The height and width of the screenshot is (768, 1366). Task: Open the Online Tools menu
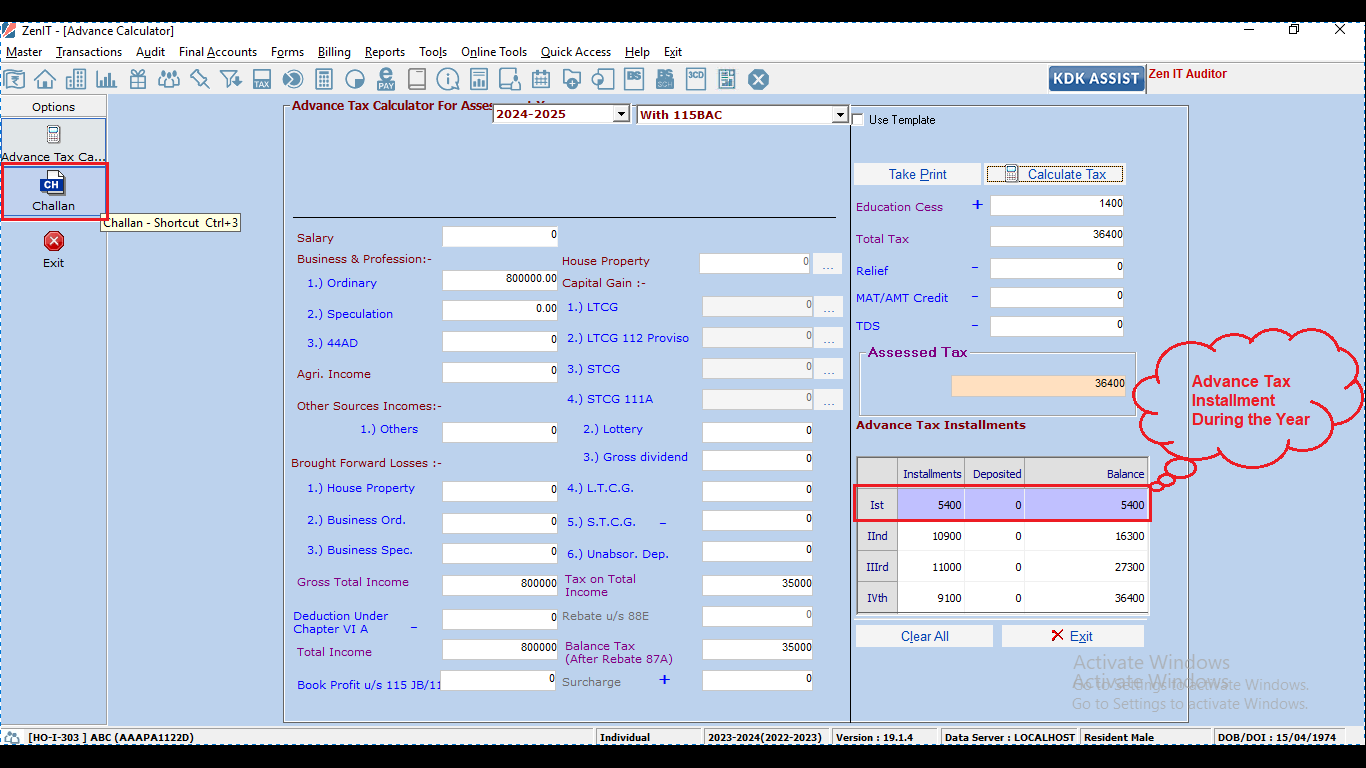[x=494, y=52]
